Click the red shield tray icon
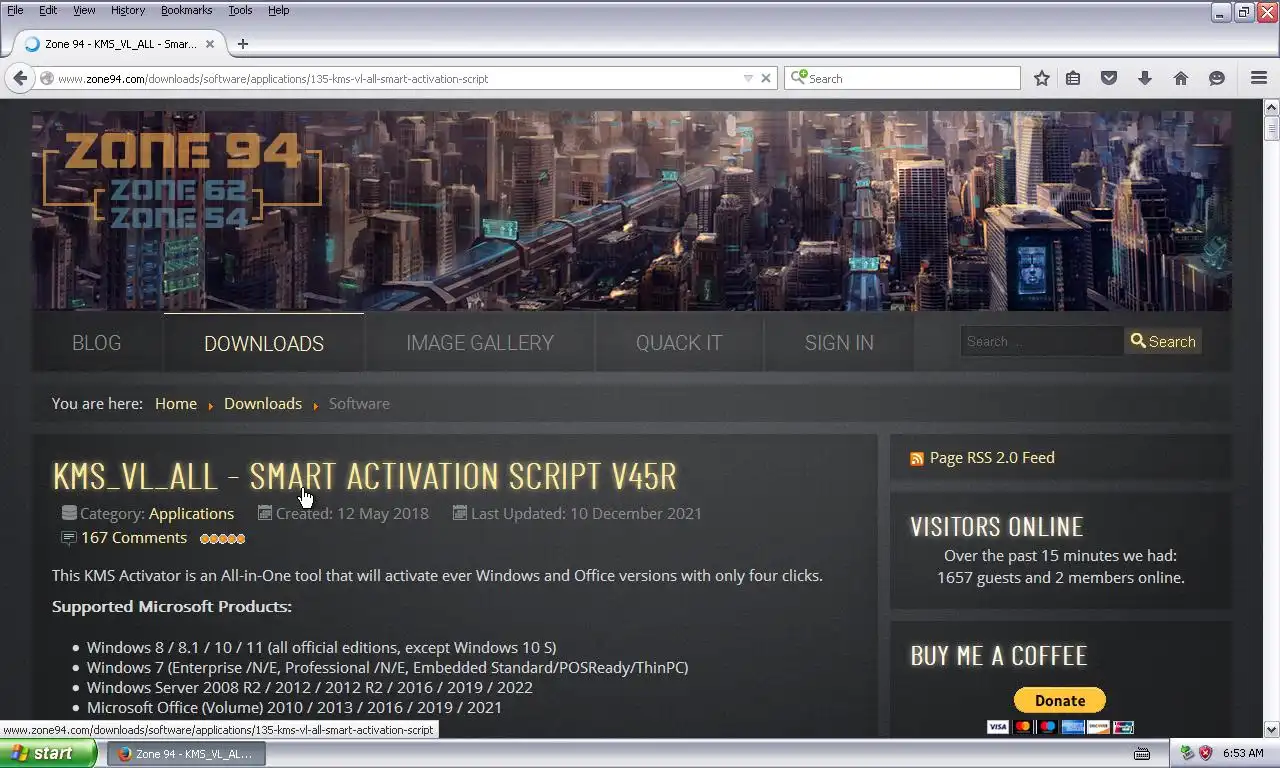 point(1205,753)
